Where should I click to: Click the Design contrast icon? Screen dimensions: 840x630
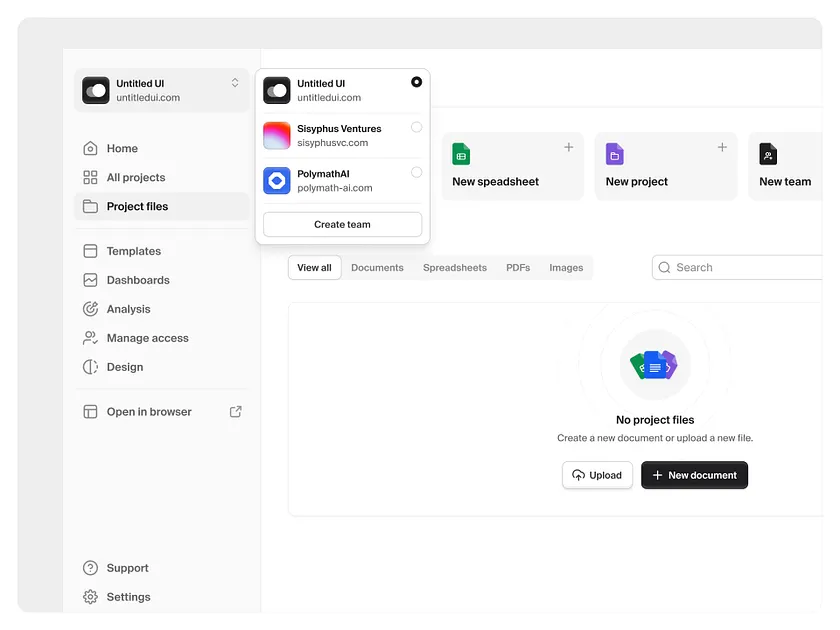(x=90, y=367)
